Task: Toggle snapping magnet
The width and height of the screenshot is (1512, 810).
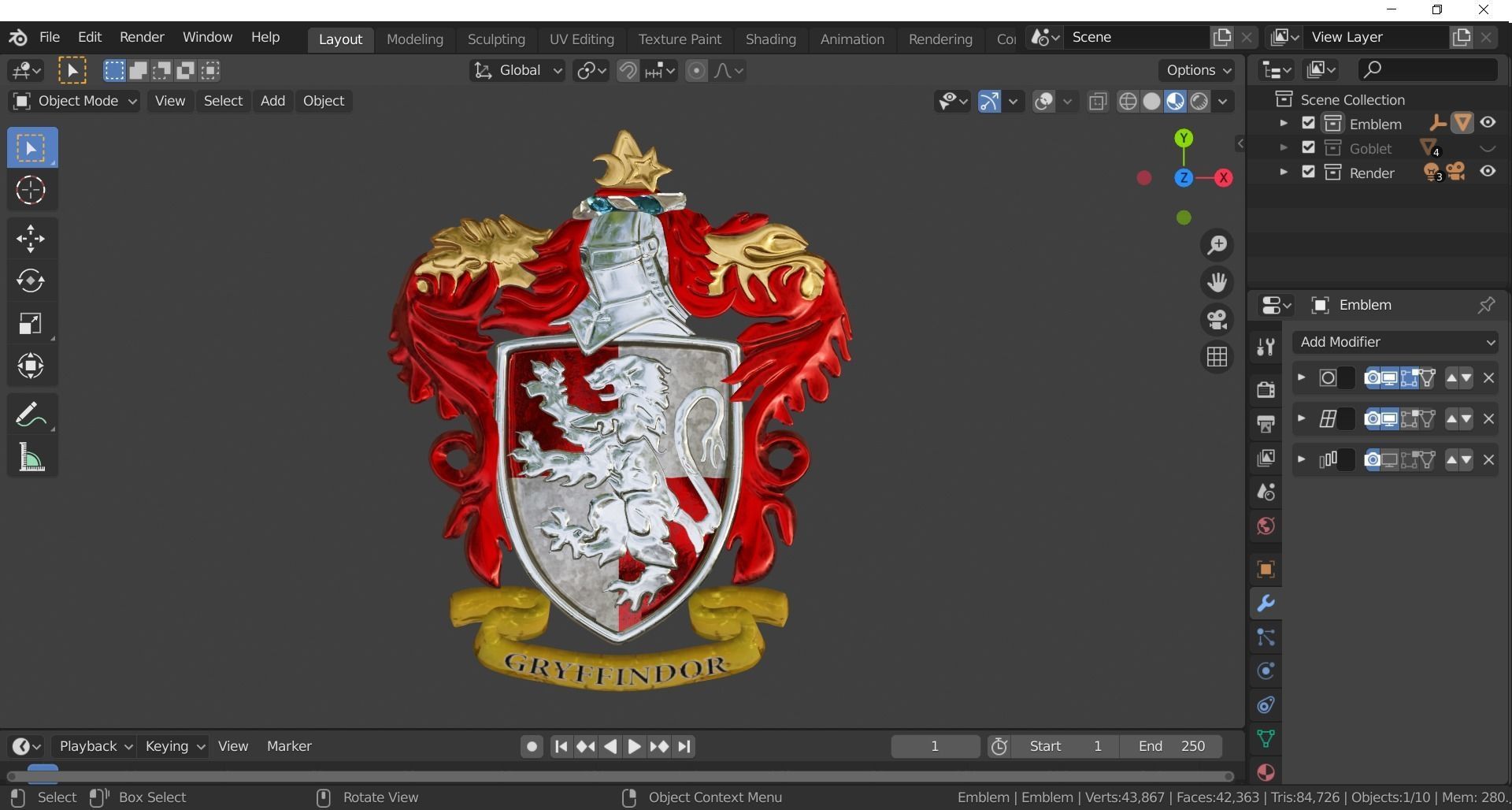Action: pyautogui.click(x=628, y=71)
